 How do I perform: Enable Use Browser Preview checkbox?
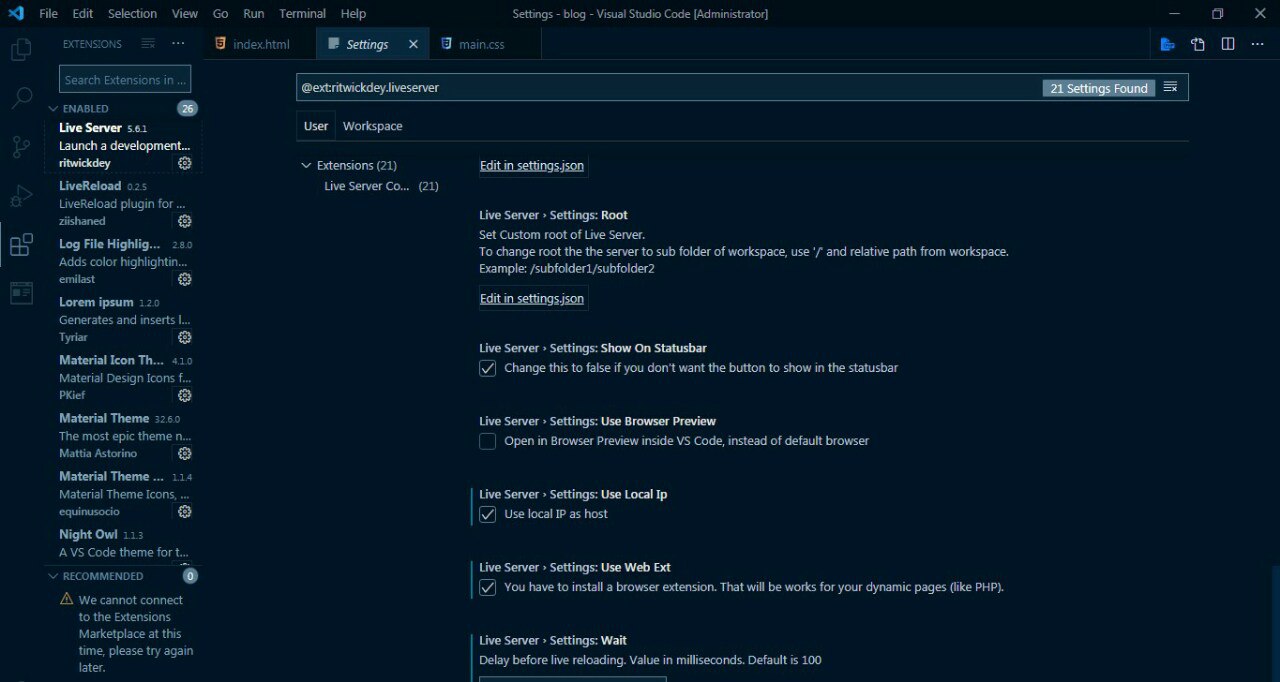pyautogui.click(x=488, y=441)
